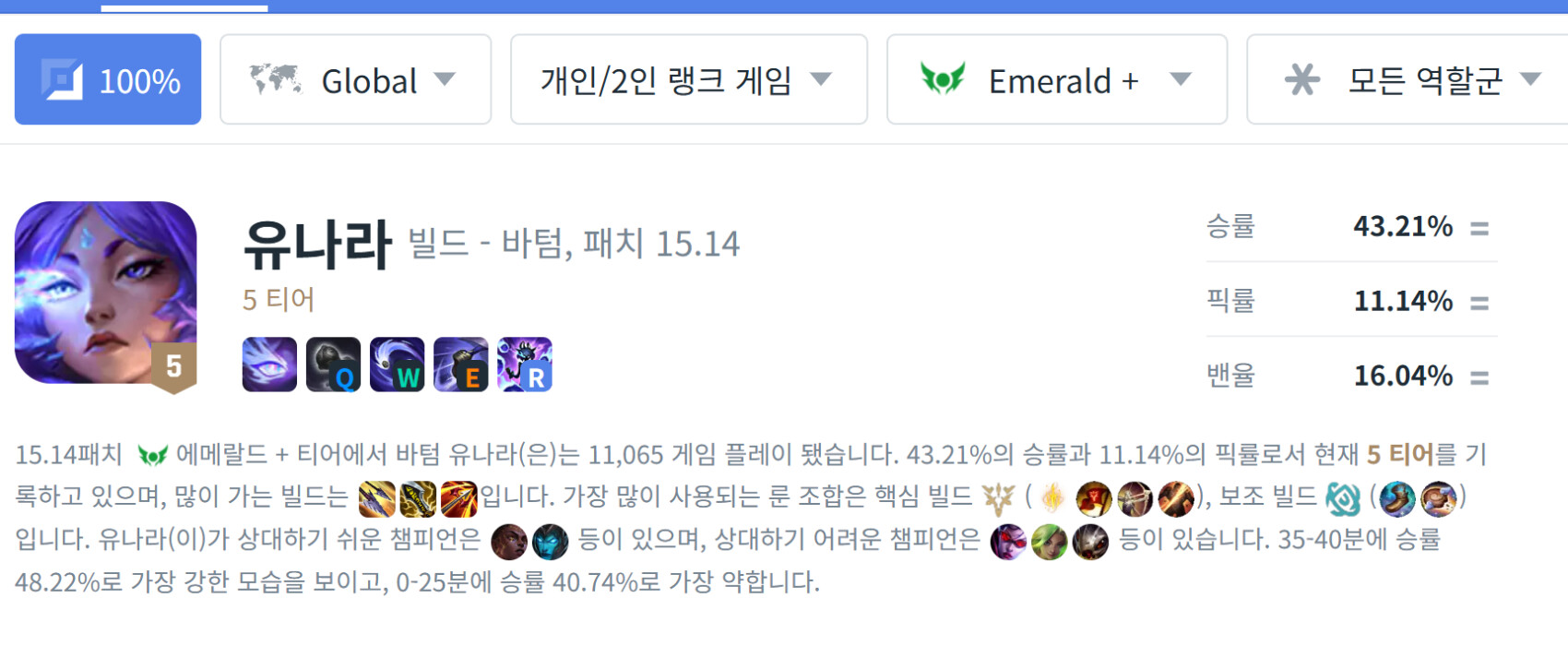The image size is (1568, 646).
Task: Click the 100% zoom button
Action: (x=108, y=79)
